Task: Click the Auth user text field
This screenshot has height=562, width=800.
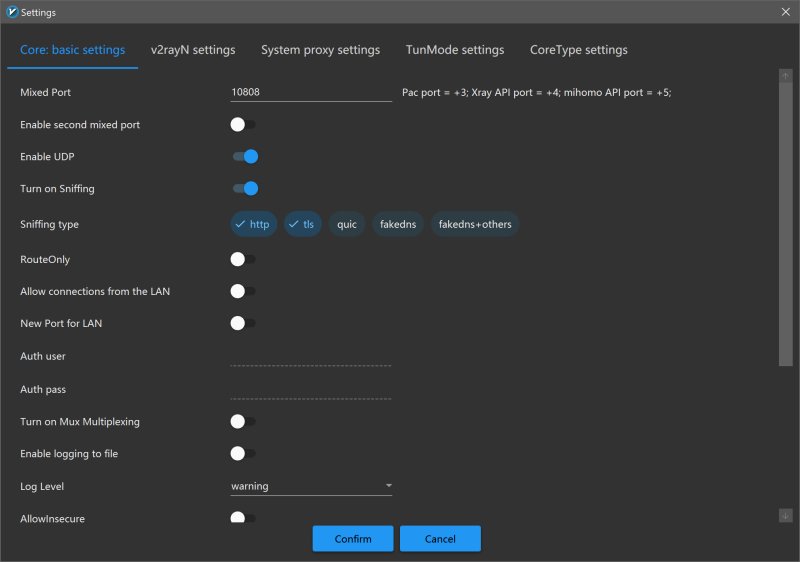Action: (311, 356)
